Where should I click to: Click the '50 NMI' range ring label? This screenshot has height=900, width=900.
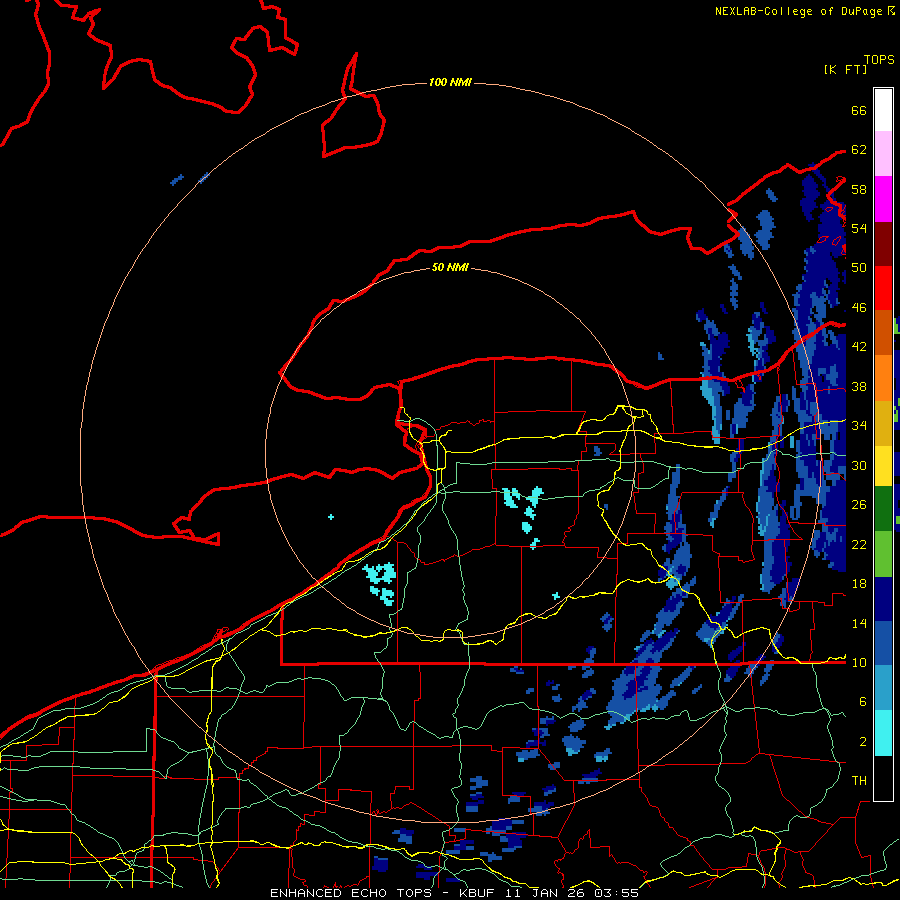tap(450, 267)
